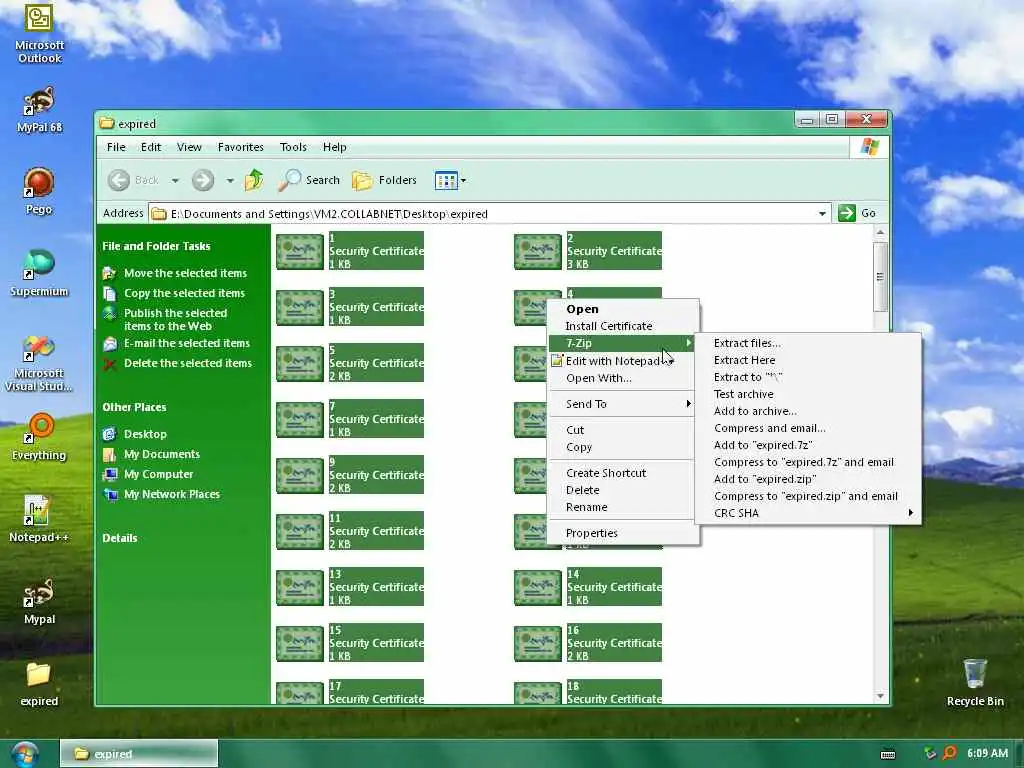Image resolution: width=1024 pixels, height=768 pixels.
Task: Launch MyPal 68 desktop shortcut
Action: pos(39,109)
